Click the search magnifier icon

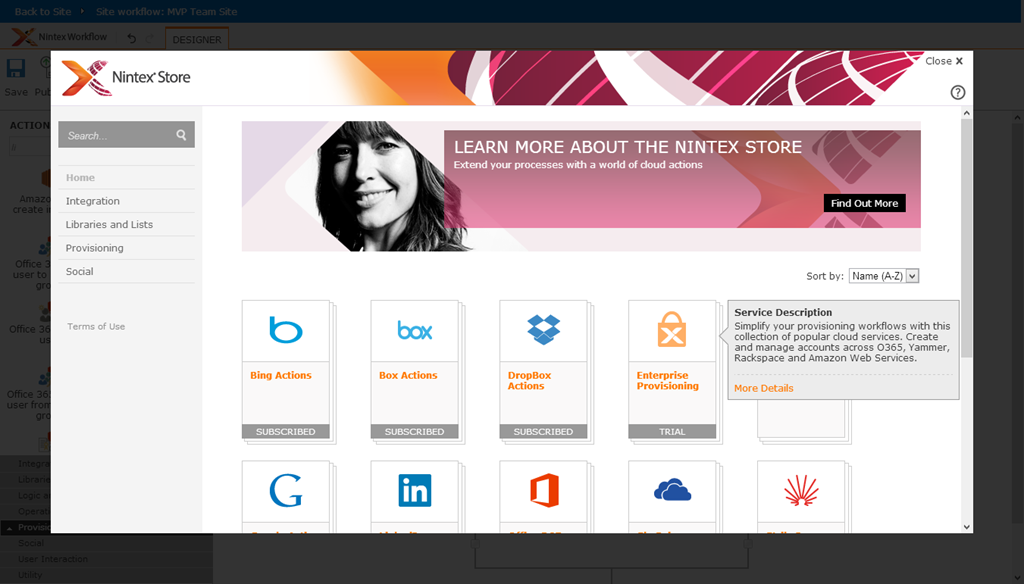tap(181, 135)
